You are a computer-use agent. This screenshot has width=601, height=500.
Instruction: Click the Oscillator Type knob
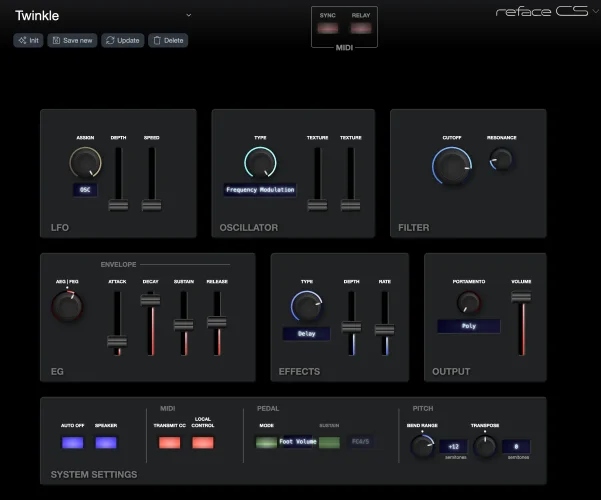(260, 163)
